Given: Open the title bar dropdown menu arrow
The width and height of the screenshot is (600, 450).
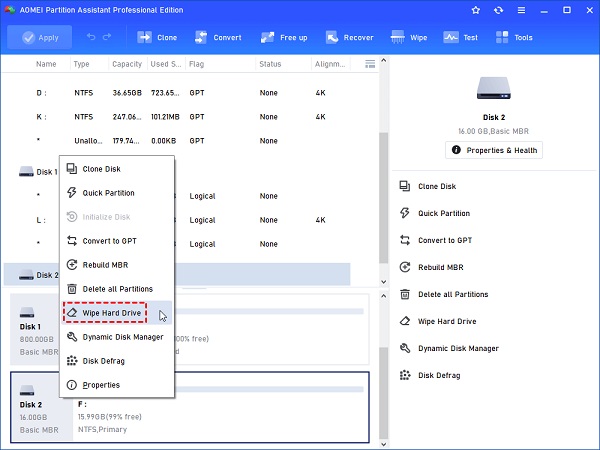Looking at the screenshot, I should [x=522, y=11].
